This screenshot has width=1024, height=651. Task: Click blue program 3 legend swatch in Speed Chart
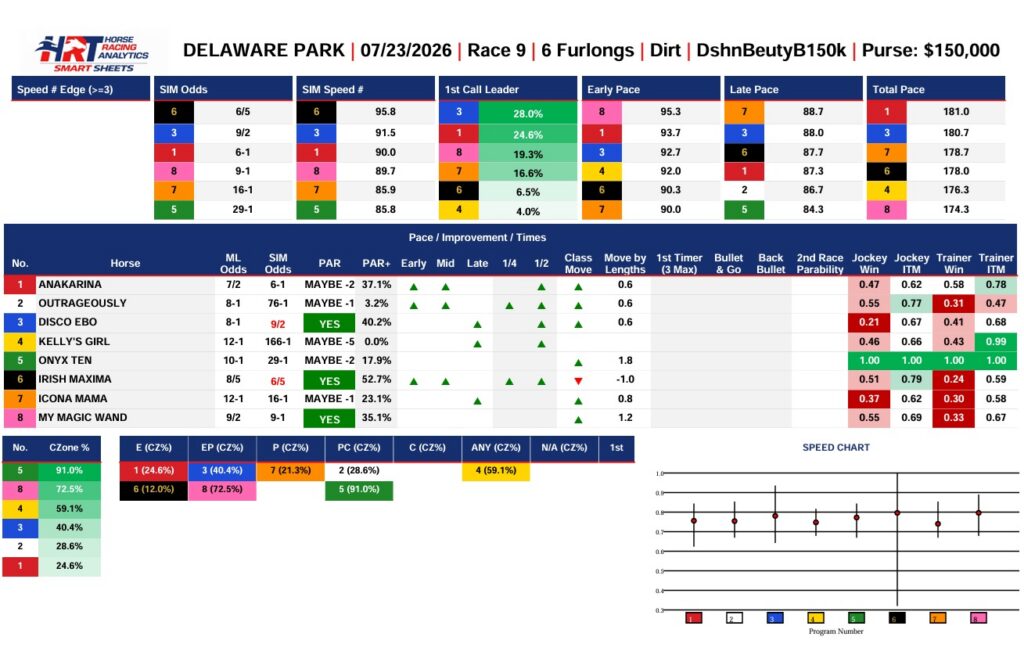775,618
